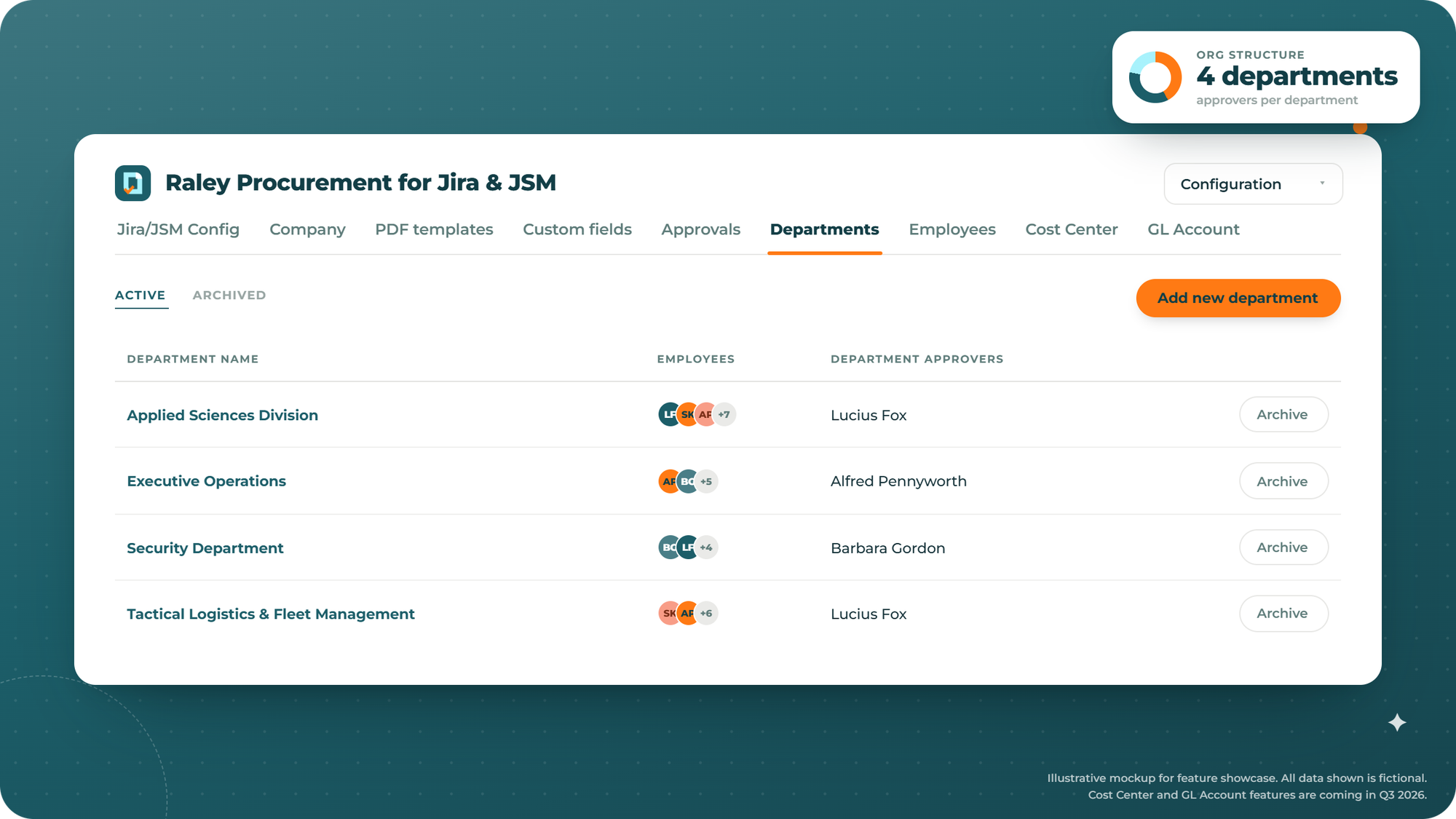Click the "ORG STRUCTURE" label
The height and width of the screenshot is (819, 1456).
(x=1250, y=55)
